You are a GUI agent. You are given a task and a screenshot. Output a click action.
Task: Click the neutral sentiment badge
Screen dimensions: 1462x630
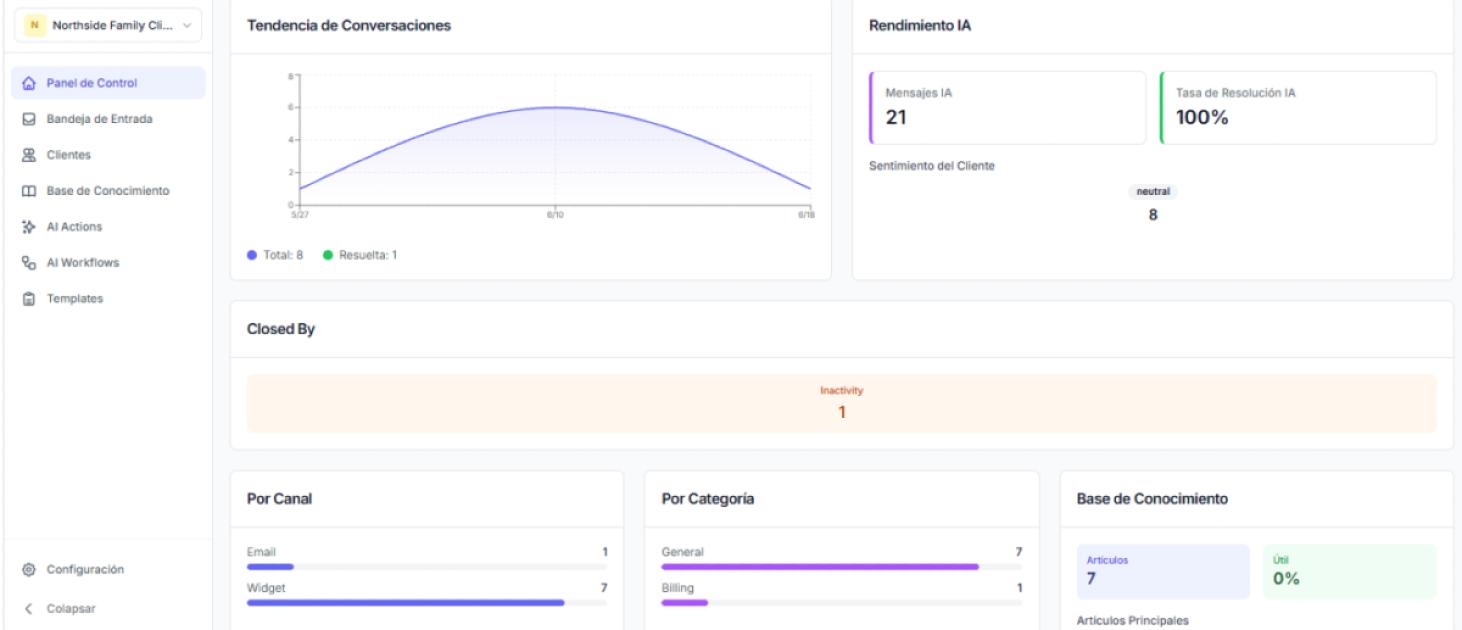coord(1153,191)
